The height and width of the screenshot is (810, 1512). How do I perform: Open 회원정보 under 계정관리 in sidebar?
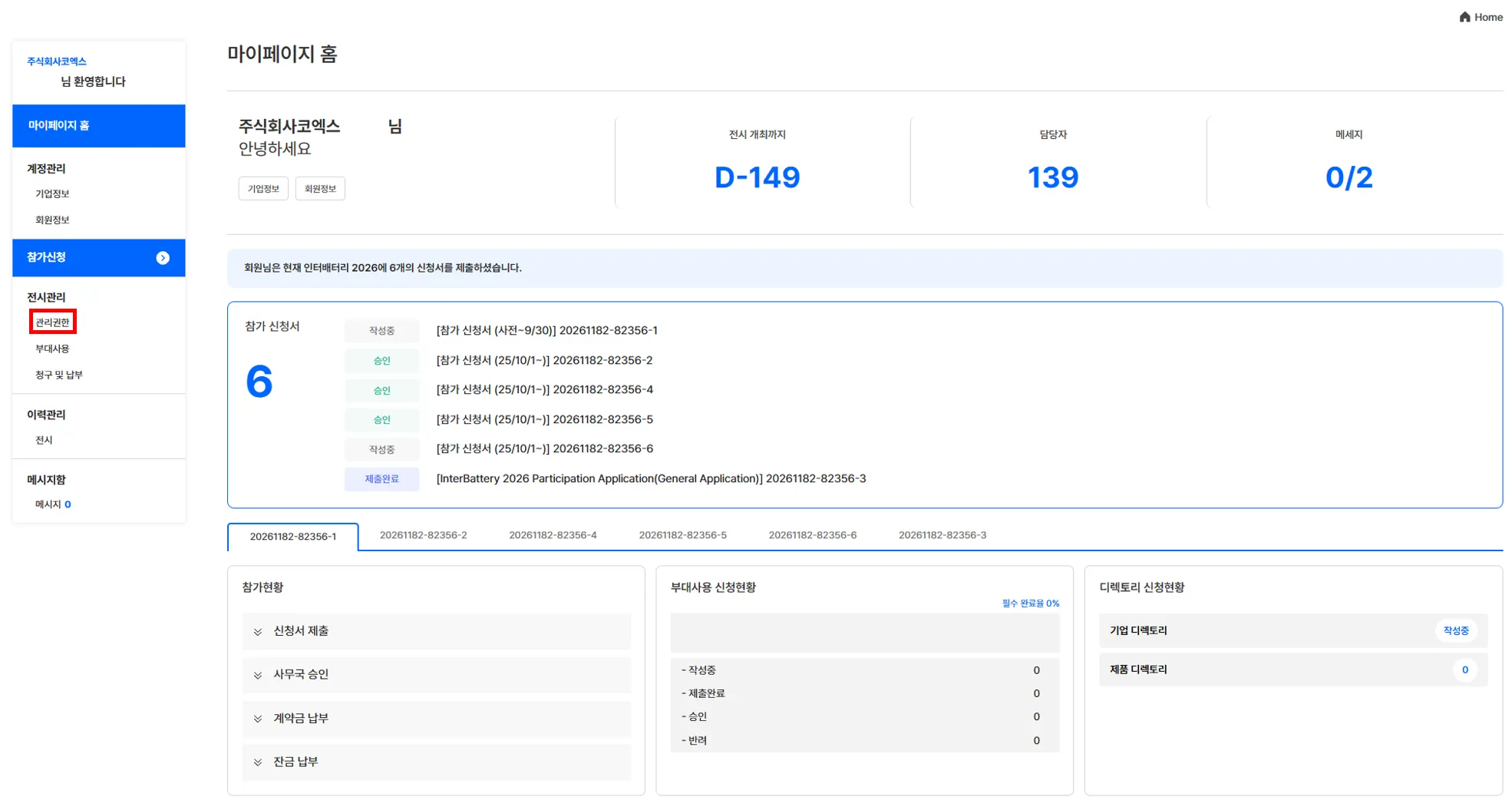pos(52,220)
